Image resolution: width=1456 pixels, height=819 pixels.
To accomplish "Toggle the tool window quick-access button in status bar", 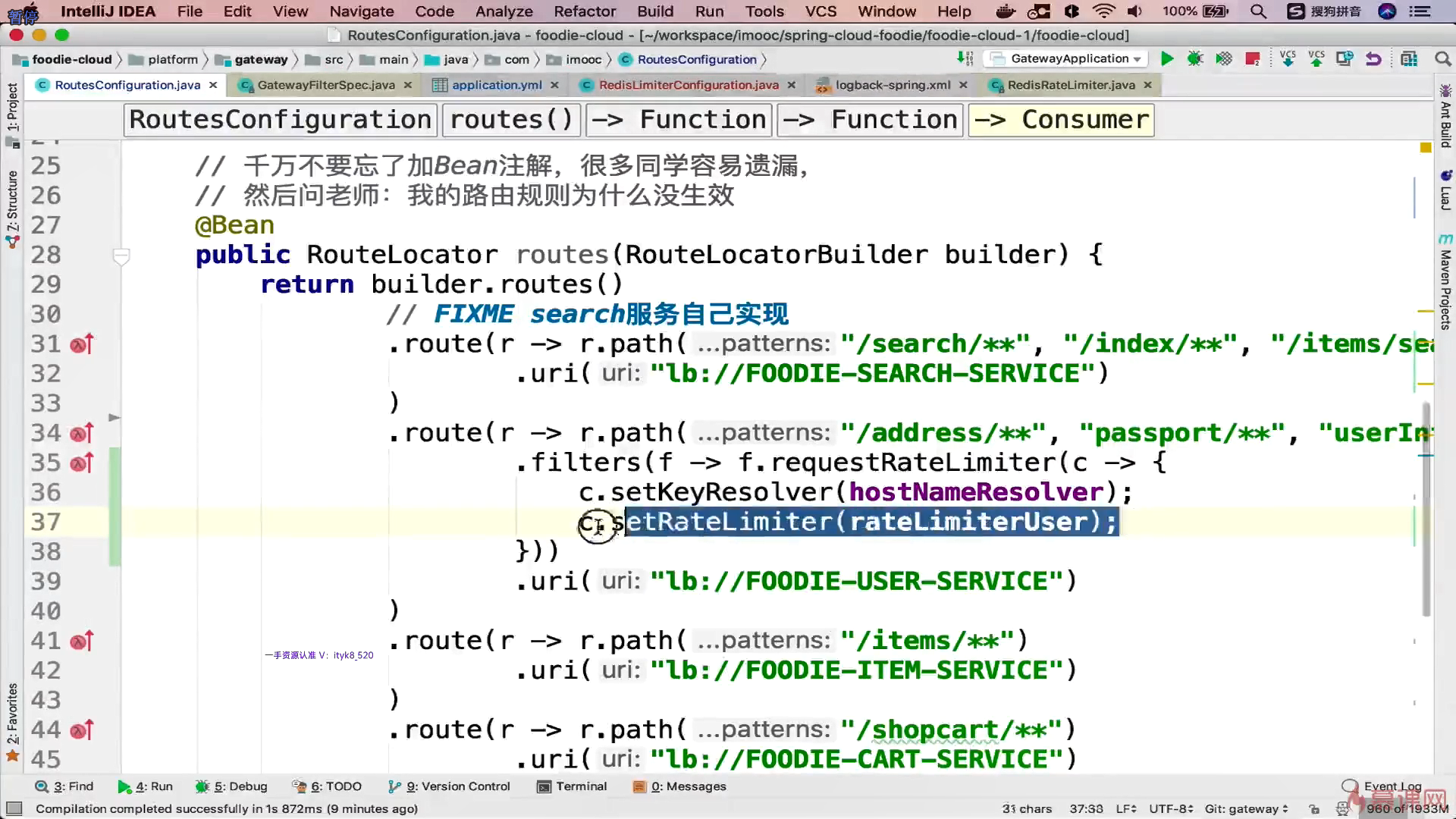I will click(x=14, y=808).
